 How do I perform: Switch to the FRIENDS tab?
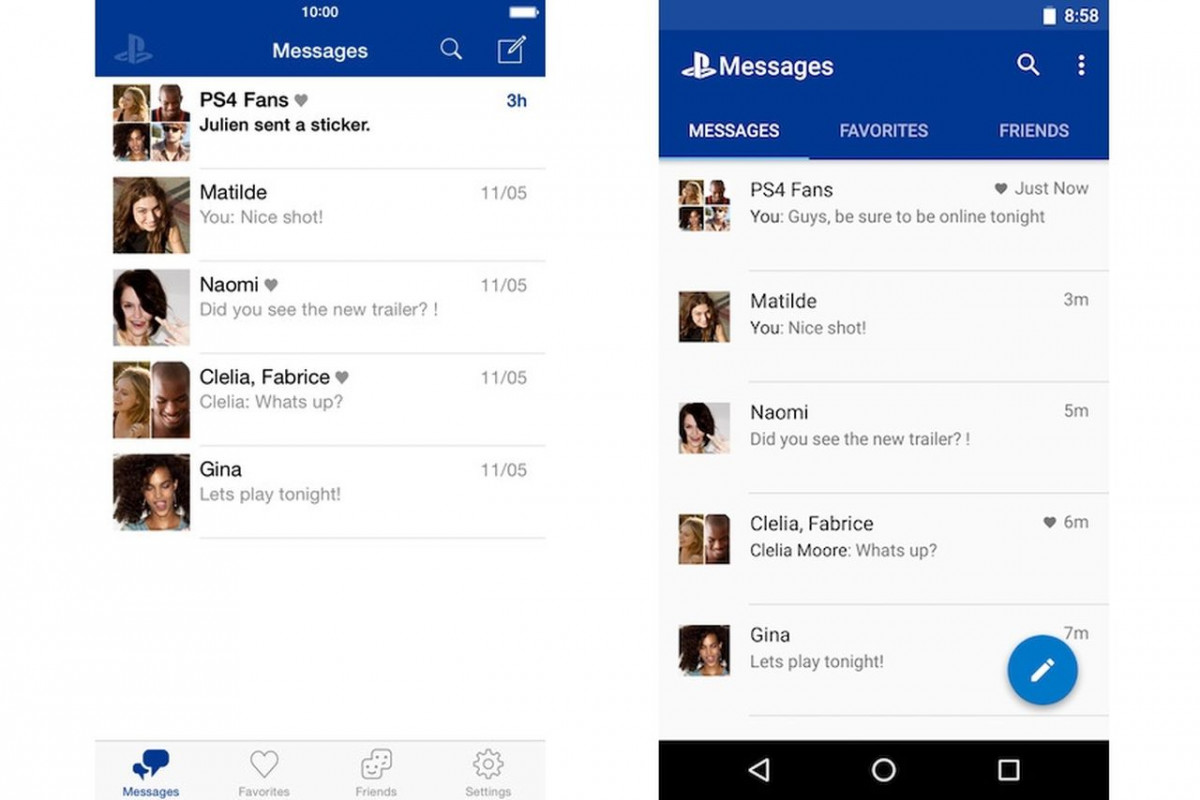(1033, 130)
